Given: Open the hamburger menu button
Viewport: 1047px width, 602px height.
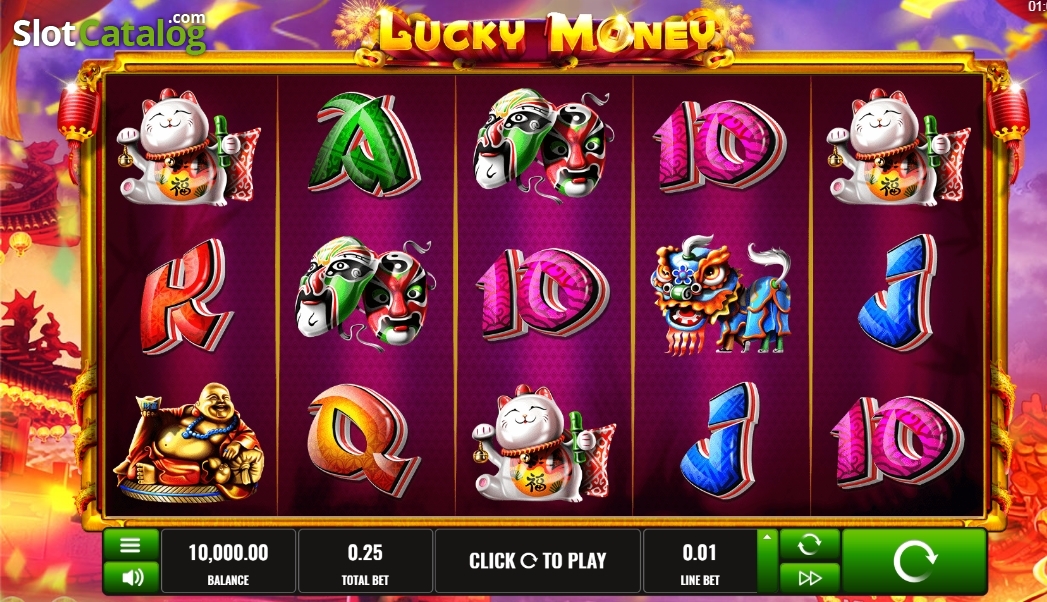Looking at the screenshot, I should click(131, 545).
